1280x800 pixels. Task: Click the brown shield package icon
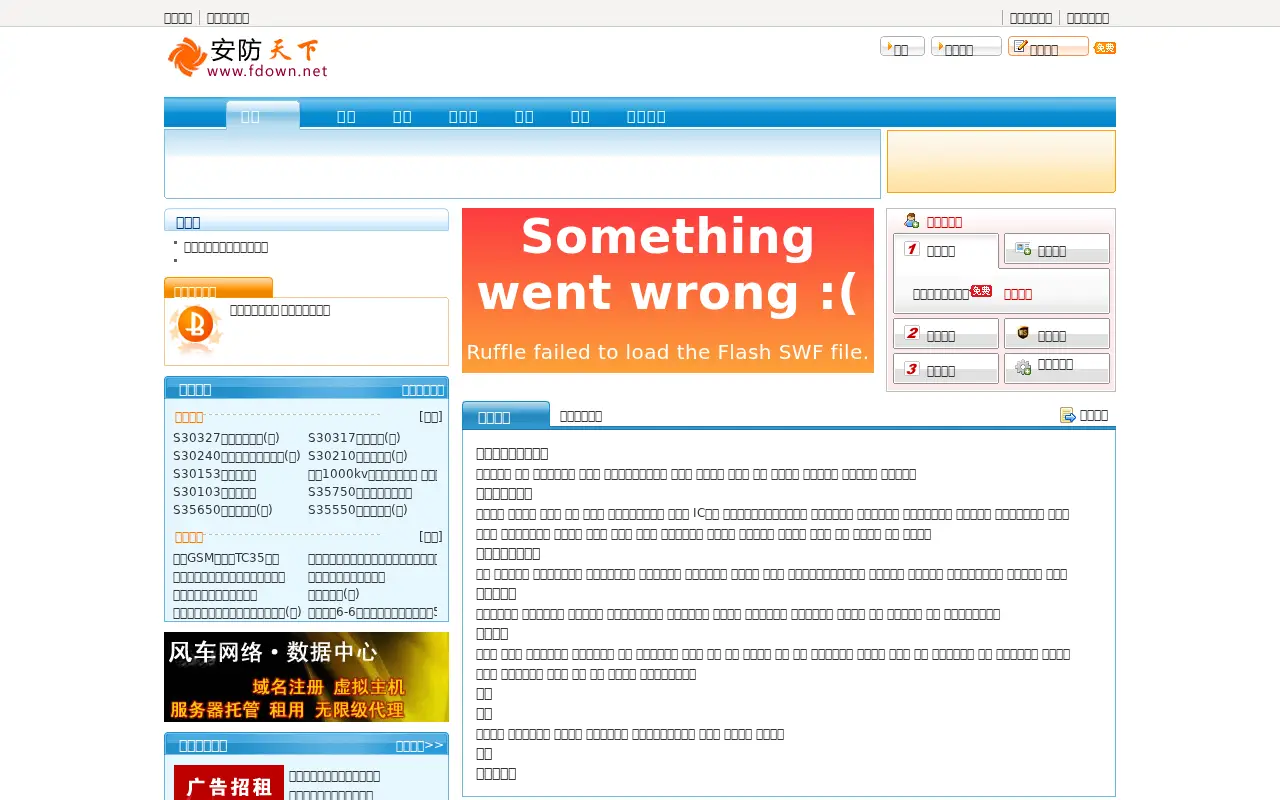(x=1023, y=333)
